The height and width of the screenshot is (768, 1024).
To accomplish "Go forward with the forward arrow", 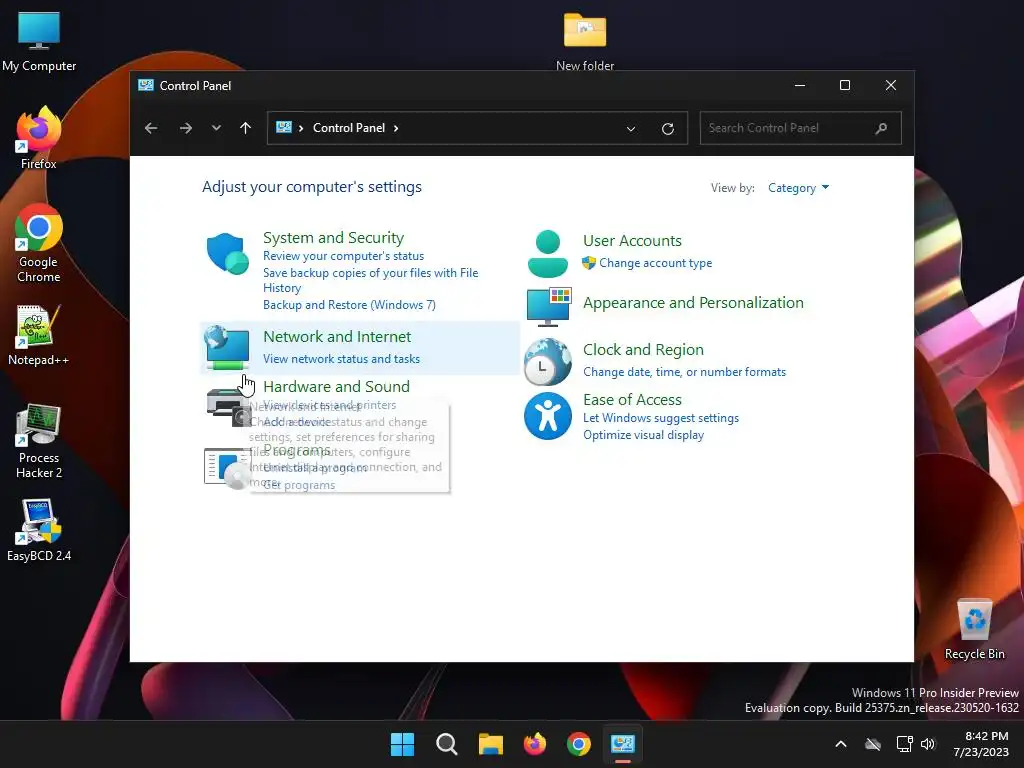I will point(185,128).
